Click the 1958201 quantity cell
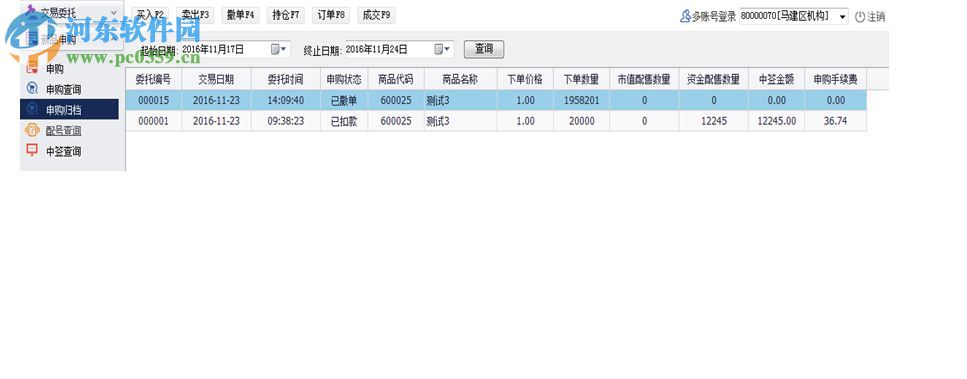 pyautogui.click(x=582, y=100)
